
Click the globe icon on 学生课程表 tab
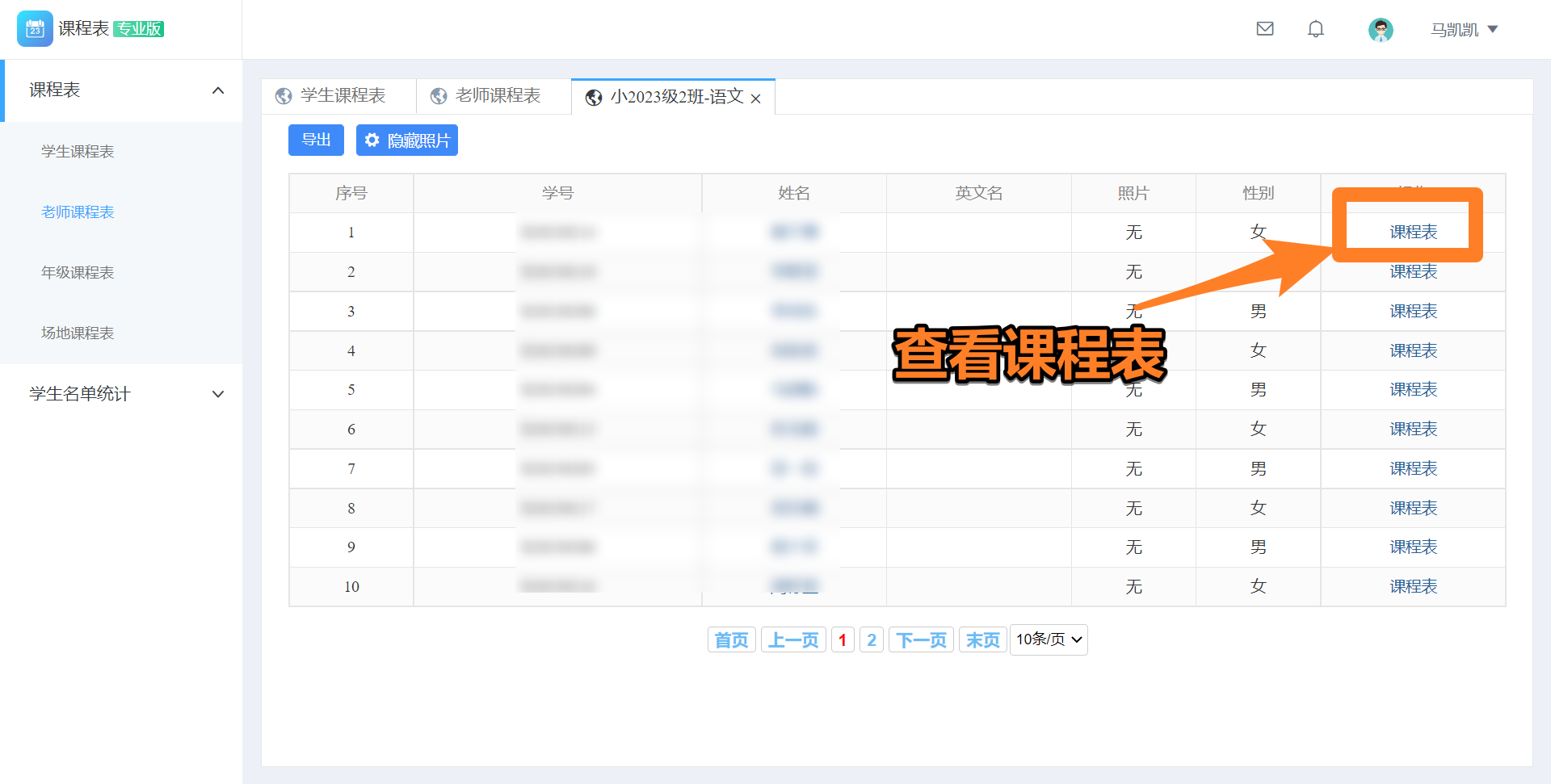pos(284,96)
